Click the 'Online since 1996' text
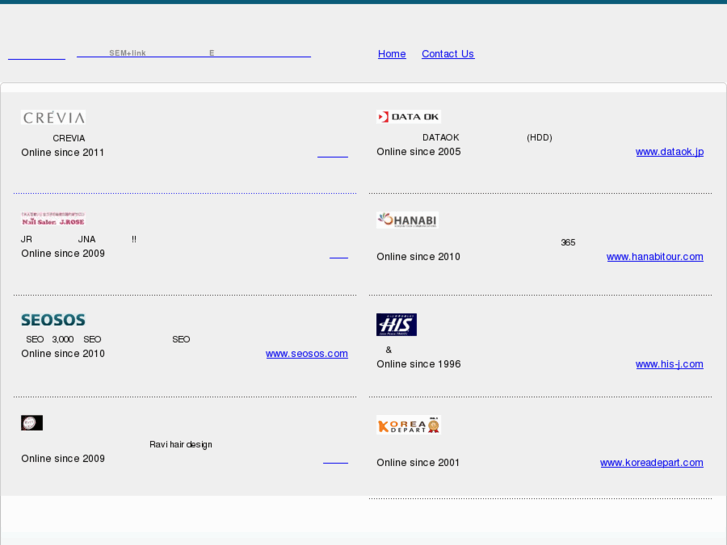Screen dimensions: 727x545 coord(418,364)
